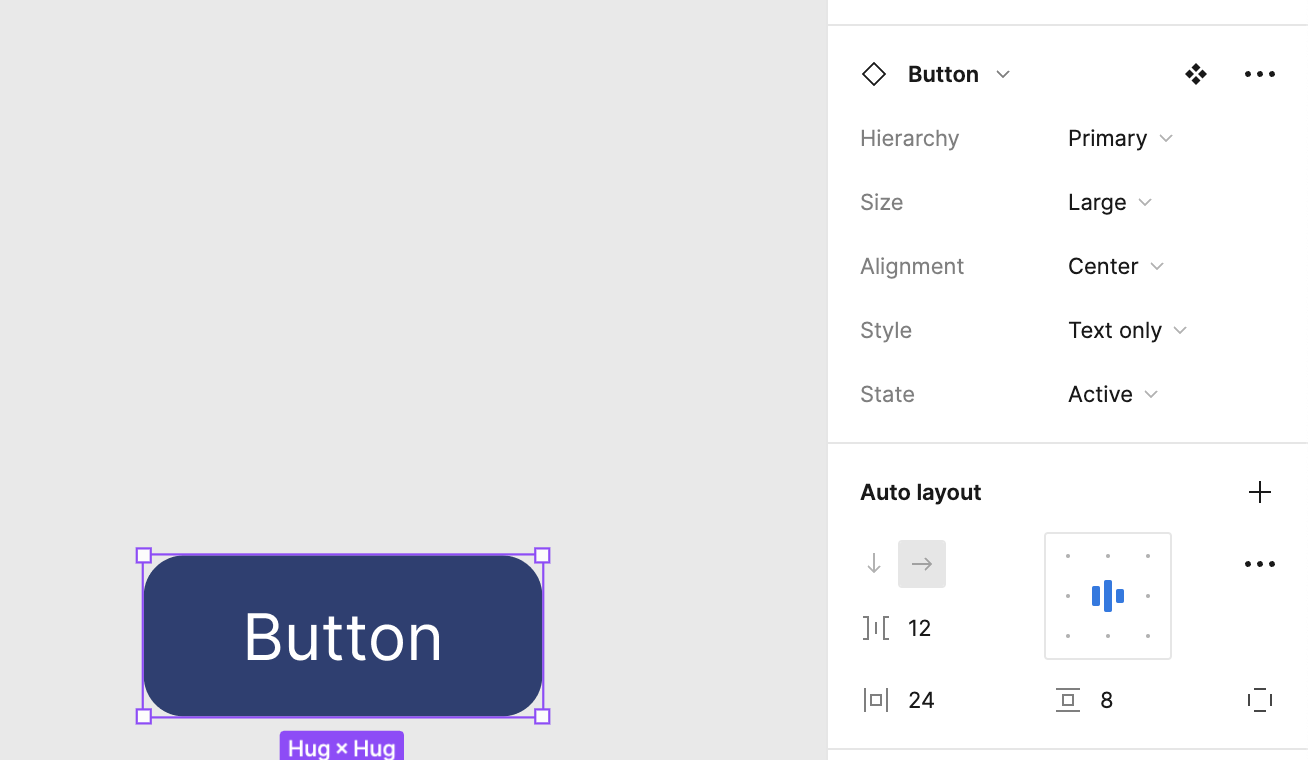
Task: Open the State Active dropdown
Action: [x=1113, y=394]
